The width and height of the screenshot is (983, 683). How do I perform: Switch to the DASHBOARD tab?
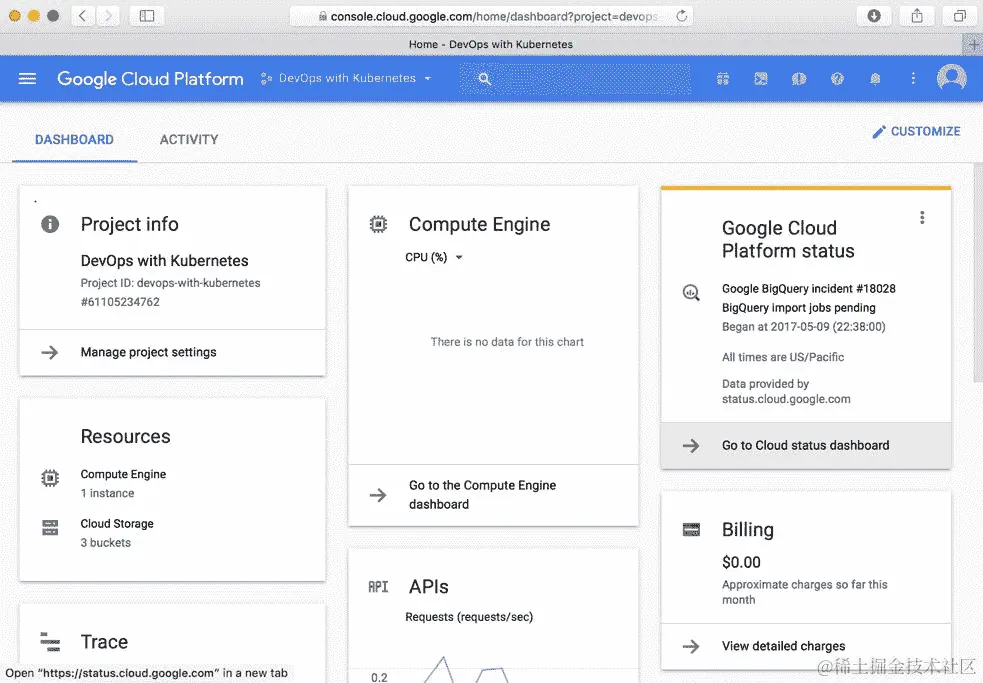click(74, 139)
